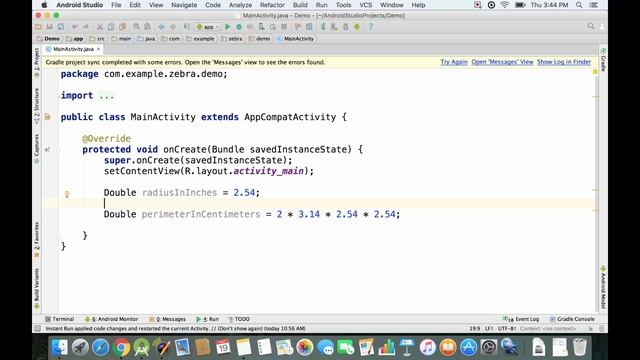Viewport: 640px width, 360px height.
Task: Open the Event Log button
Action: (x=521, y=319)
